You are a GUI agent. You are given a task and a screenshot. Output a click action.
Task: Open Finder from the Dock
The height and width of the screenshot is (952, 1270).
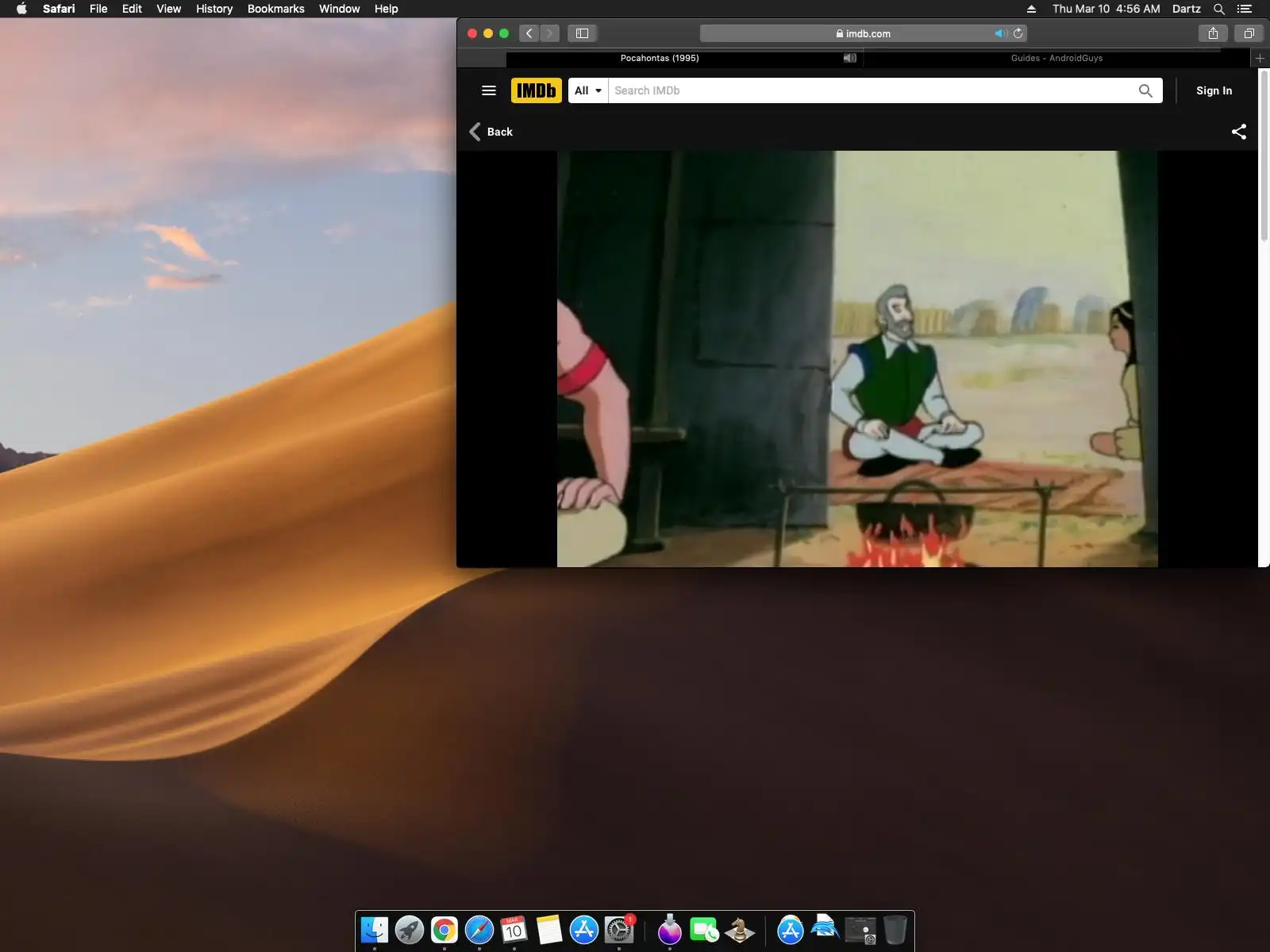coord(375,929)
